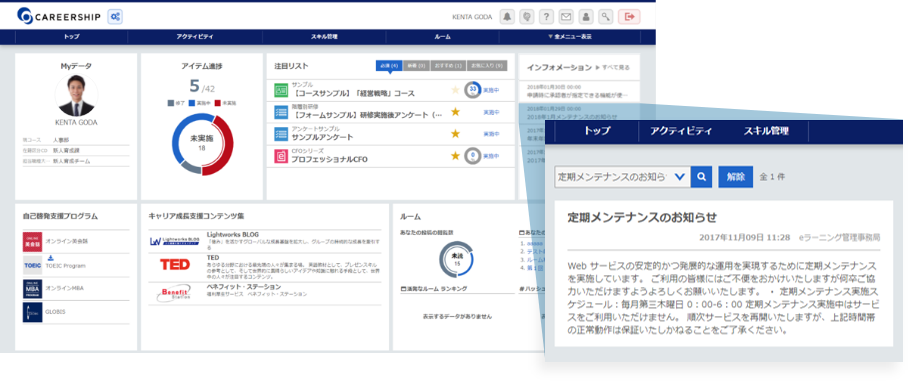Click the download icon above TOEIC Program
This screenshot has height=388, width=915.
click(50, 258)
